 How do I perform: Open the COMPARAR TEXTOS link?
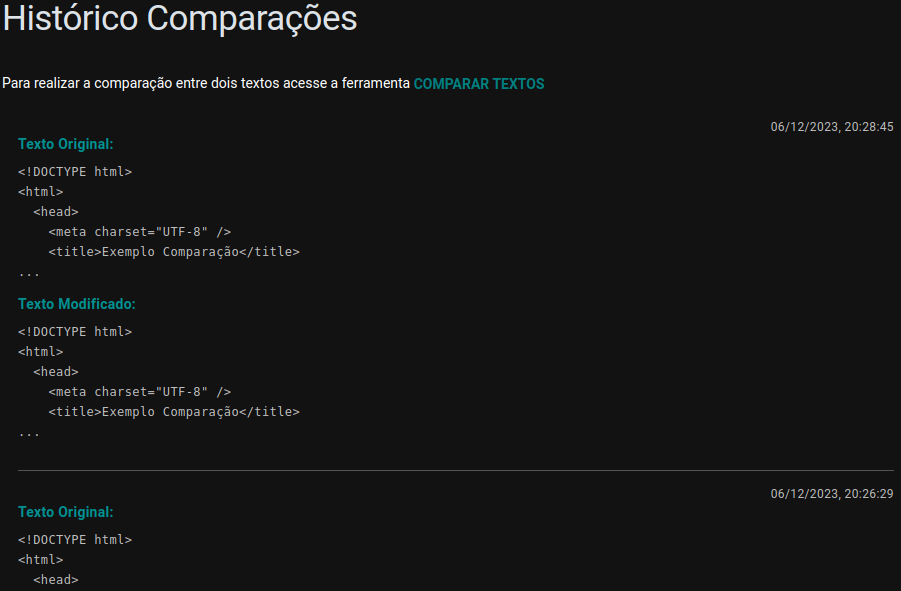pyautogui.click(x=478, y=84)
